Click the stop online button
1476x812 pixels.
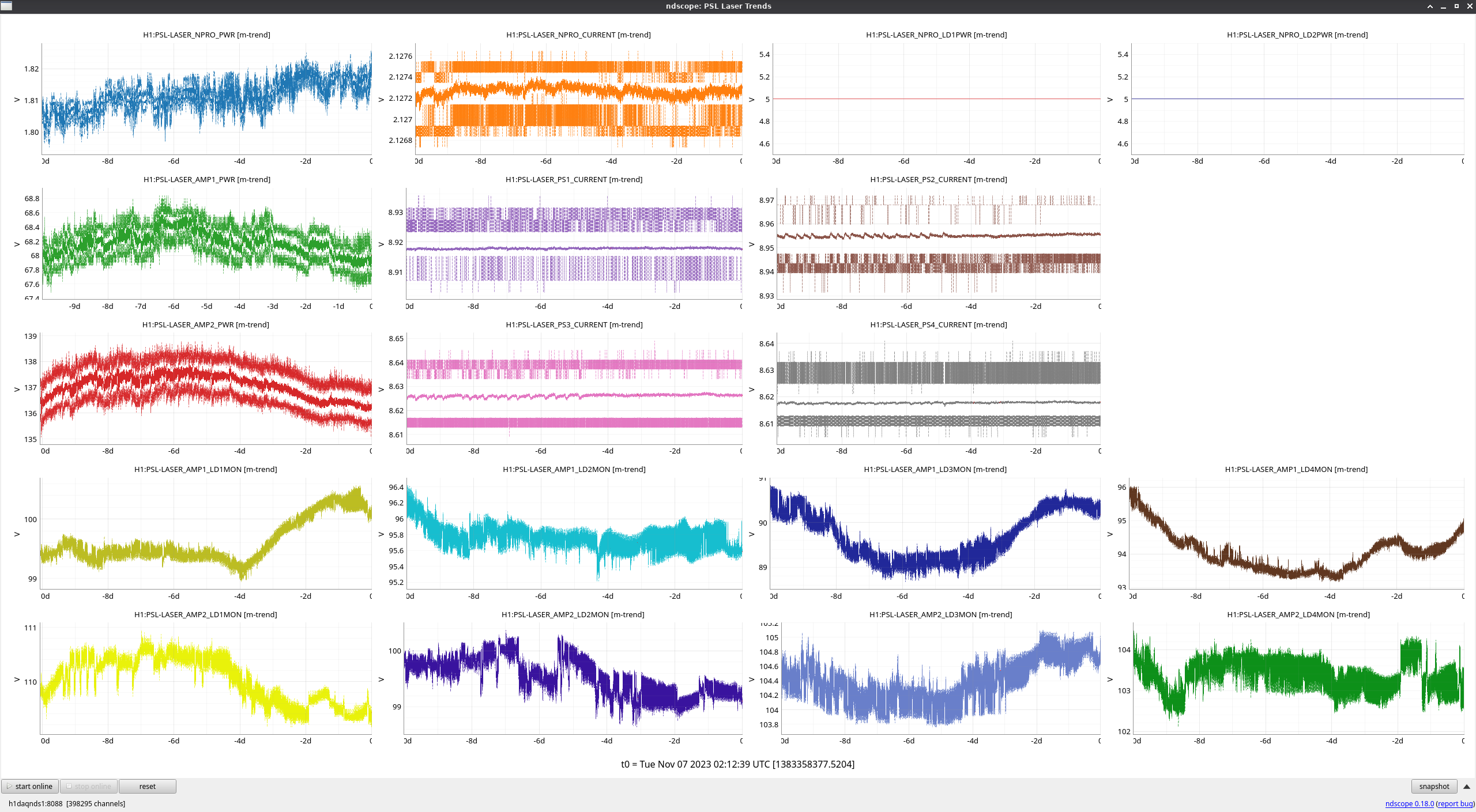pyautogui.click(x=89, y=786)
